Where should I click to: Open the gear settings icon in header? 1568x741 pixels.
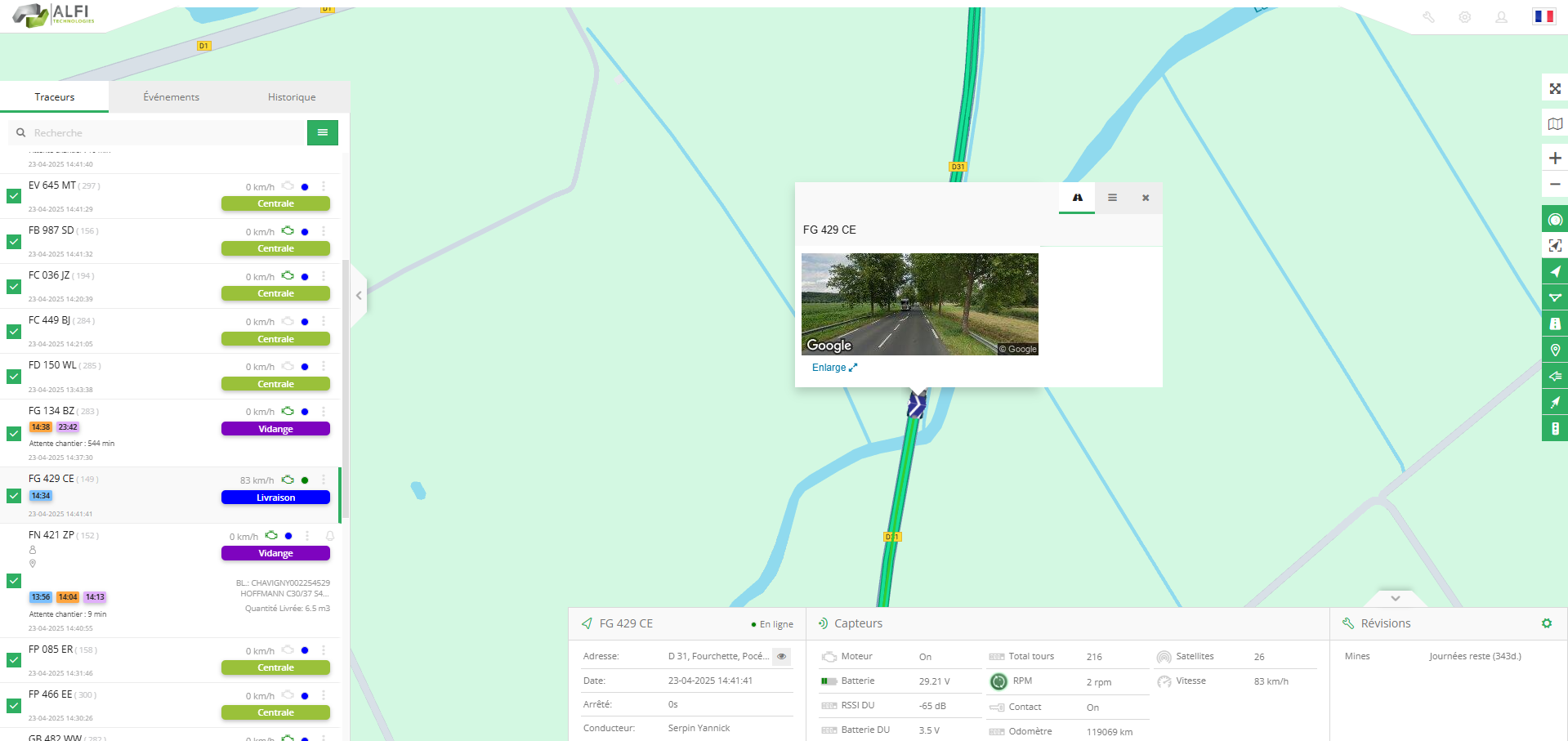click(1464, 17)
